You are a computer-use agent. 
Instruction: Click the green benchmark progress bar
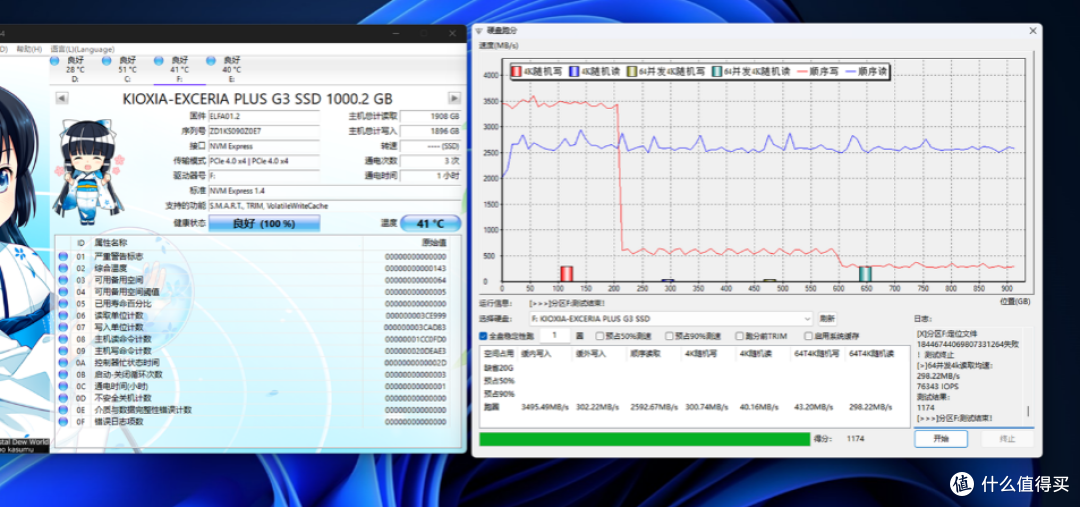point(644,438)
